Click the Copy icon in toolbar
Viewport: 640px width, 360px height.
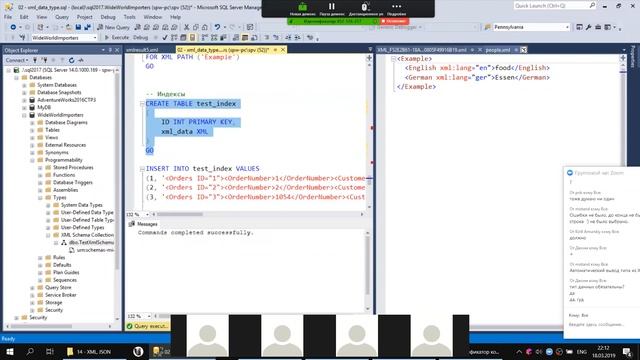coord(196,27)
